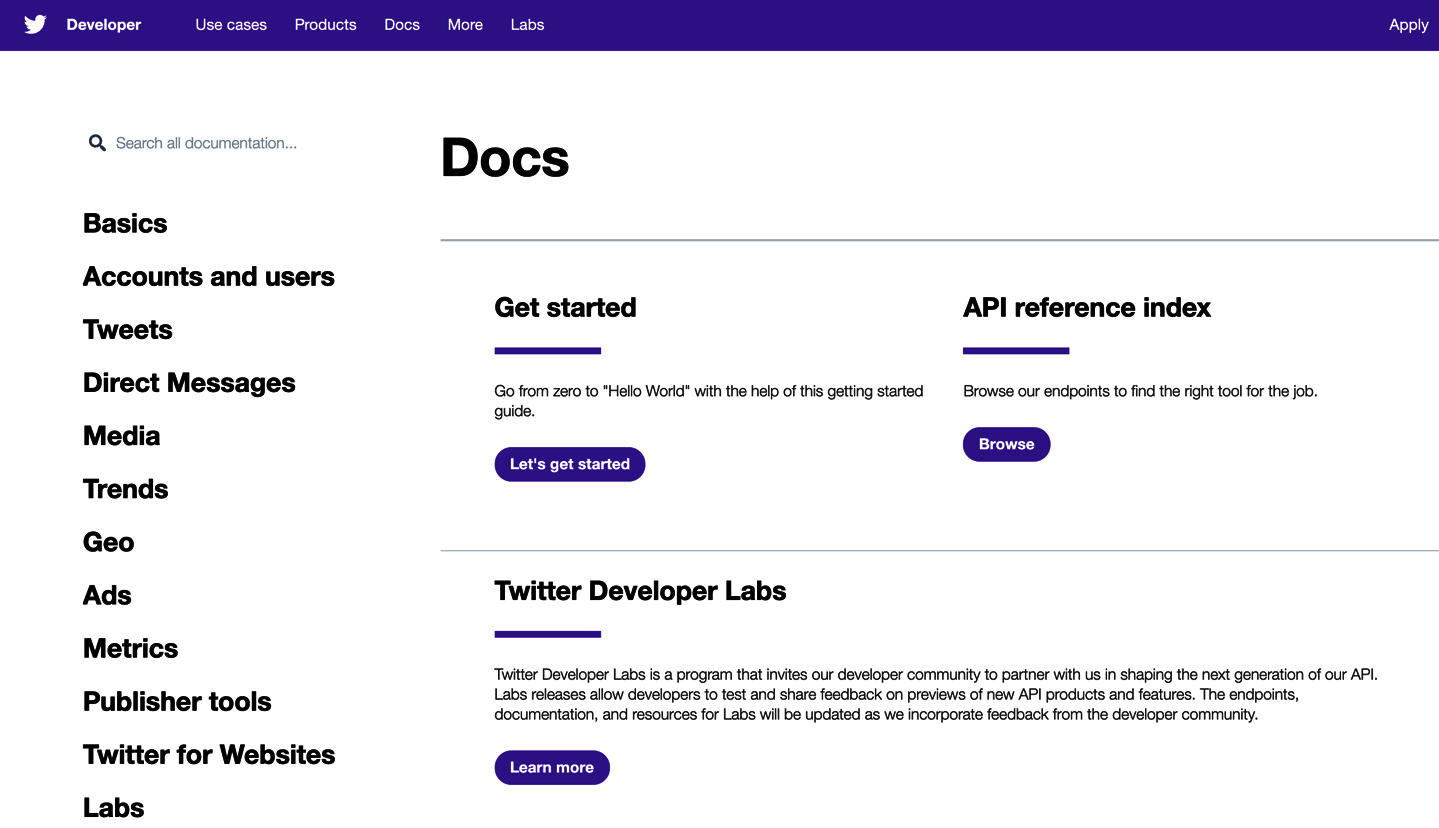Click the Docs page title
This screenshot has width=1439, height=828.
[x=505, y=158]
